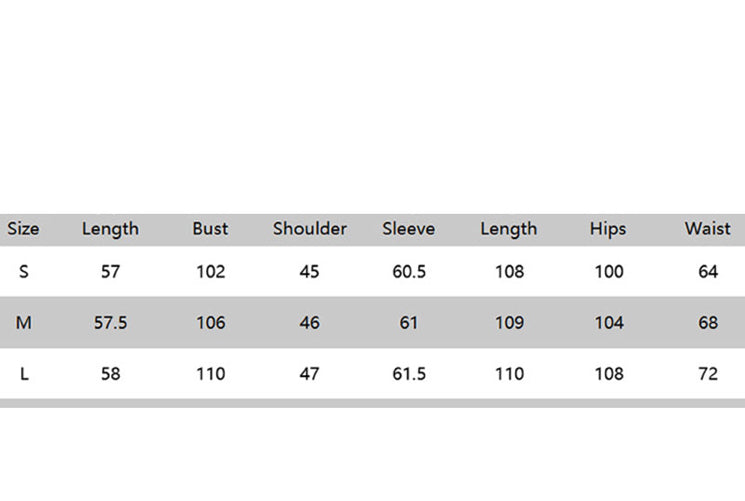
Task: Click the sleeve value 61.5
Action: click(409, 374)
